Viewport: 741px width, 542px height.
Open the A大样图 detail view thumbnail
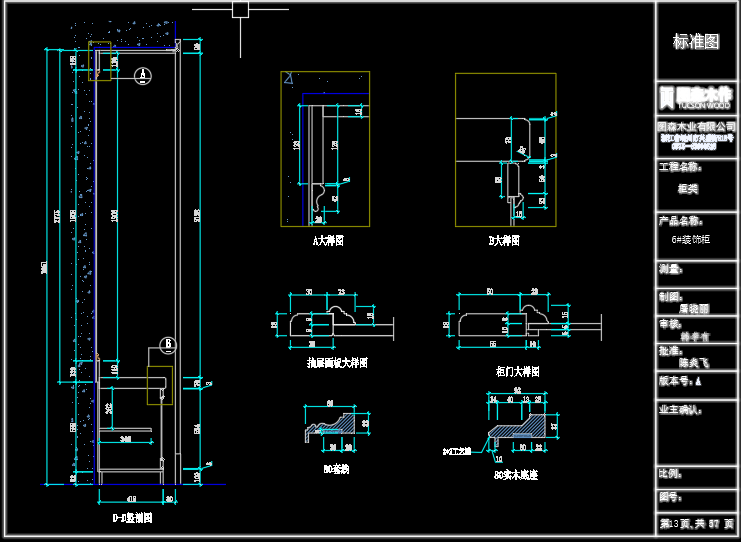pyautogui.click(x=325, y=149)
